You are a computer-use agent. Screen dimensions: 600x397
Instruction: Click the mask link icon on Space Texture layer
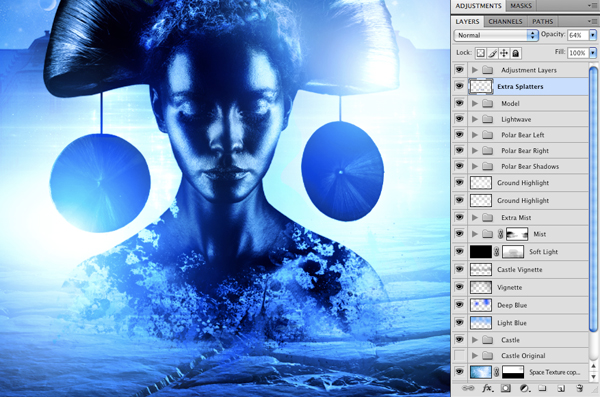point(496,372)
